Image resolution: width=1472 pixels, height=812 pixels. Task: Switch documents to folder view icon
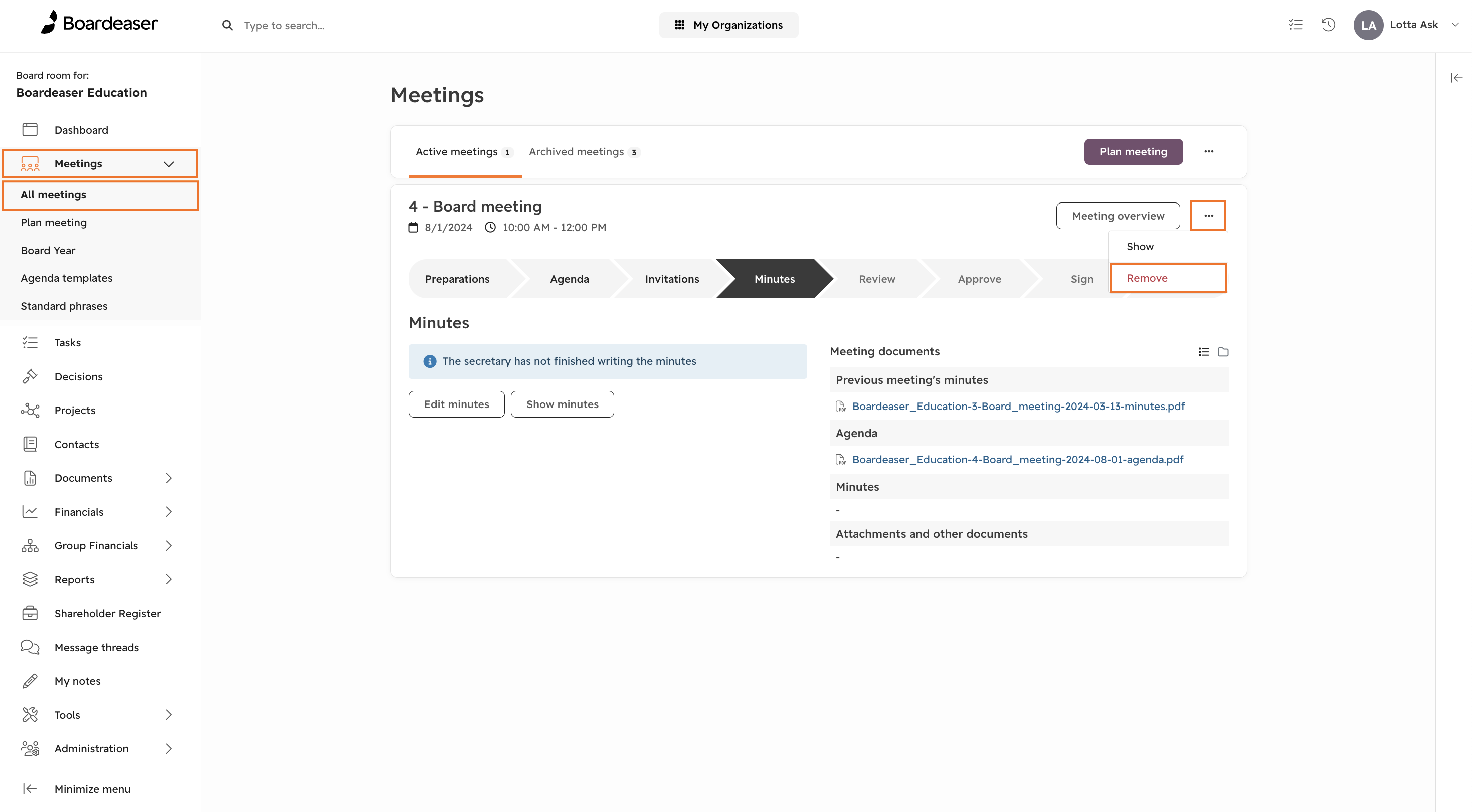pos(1223,352)
